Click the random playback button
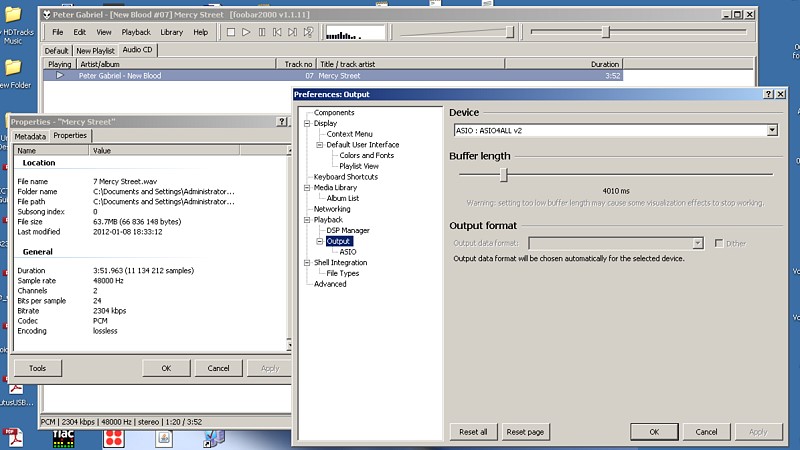The image size is (800, 450). point(308,32)
